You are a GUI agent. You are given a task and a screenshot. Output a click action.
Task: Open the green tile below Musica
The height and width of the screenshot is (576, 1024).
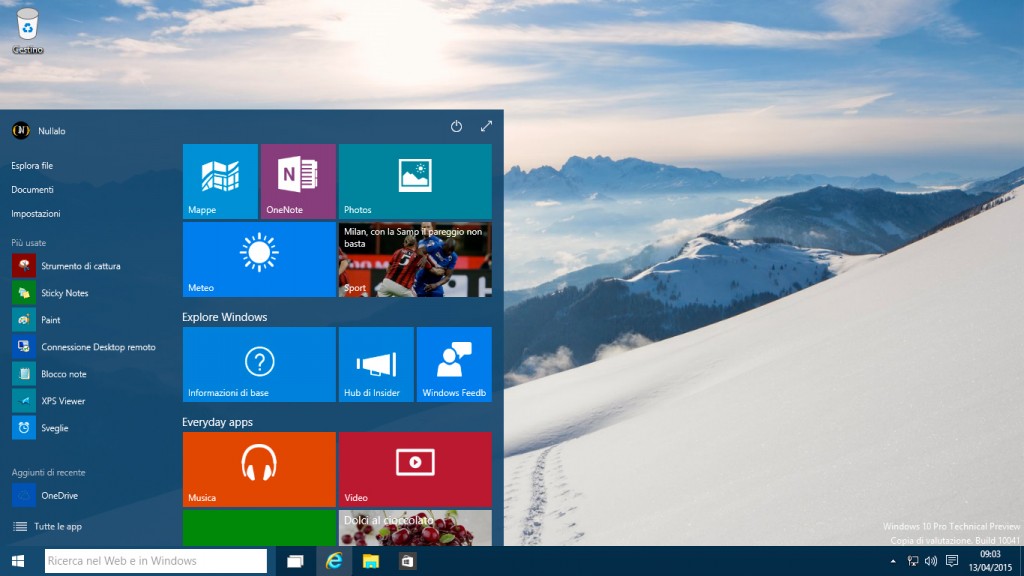point(259,528)
